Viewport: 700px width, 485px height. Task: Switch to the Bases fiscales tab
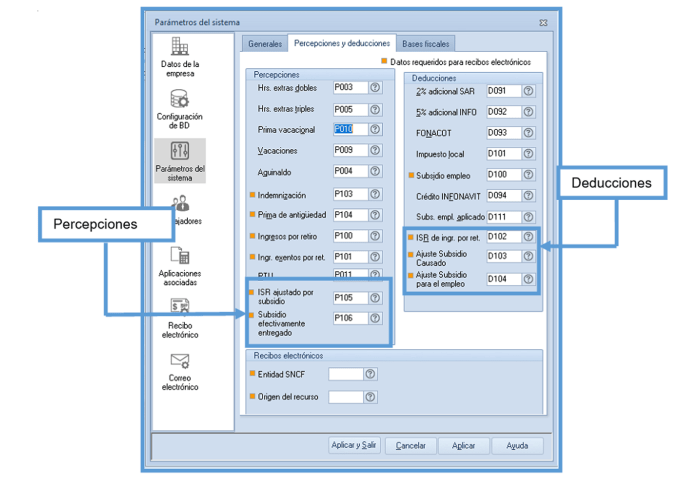click(x=426, y=44)
